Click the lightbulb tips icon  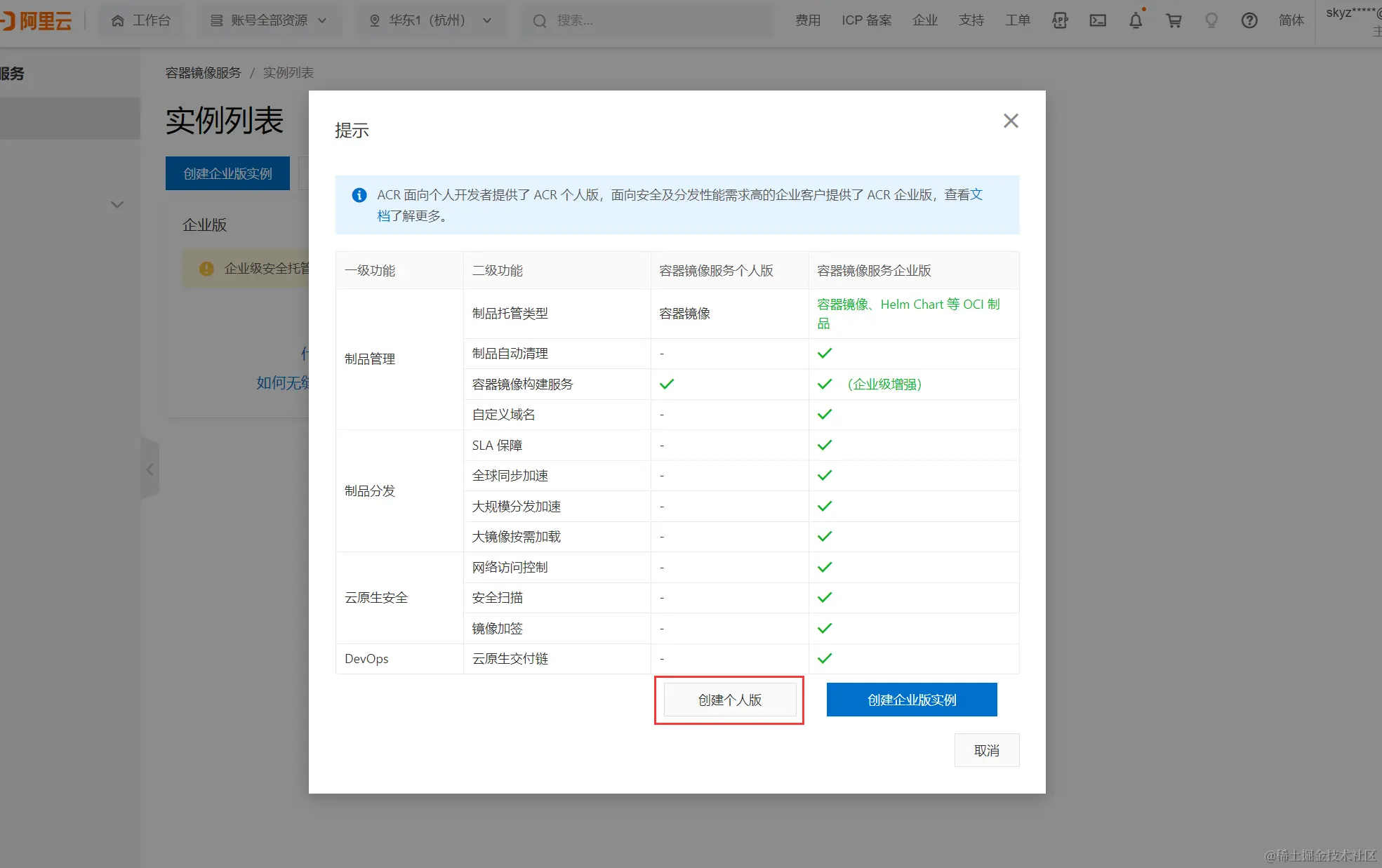[1211, 20]
